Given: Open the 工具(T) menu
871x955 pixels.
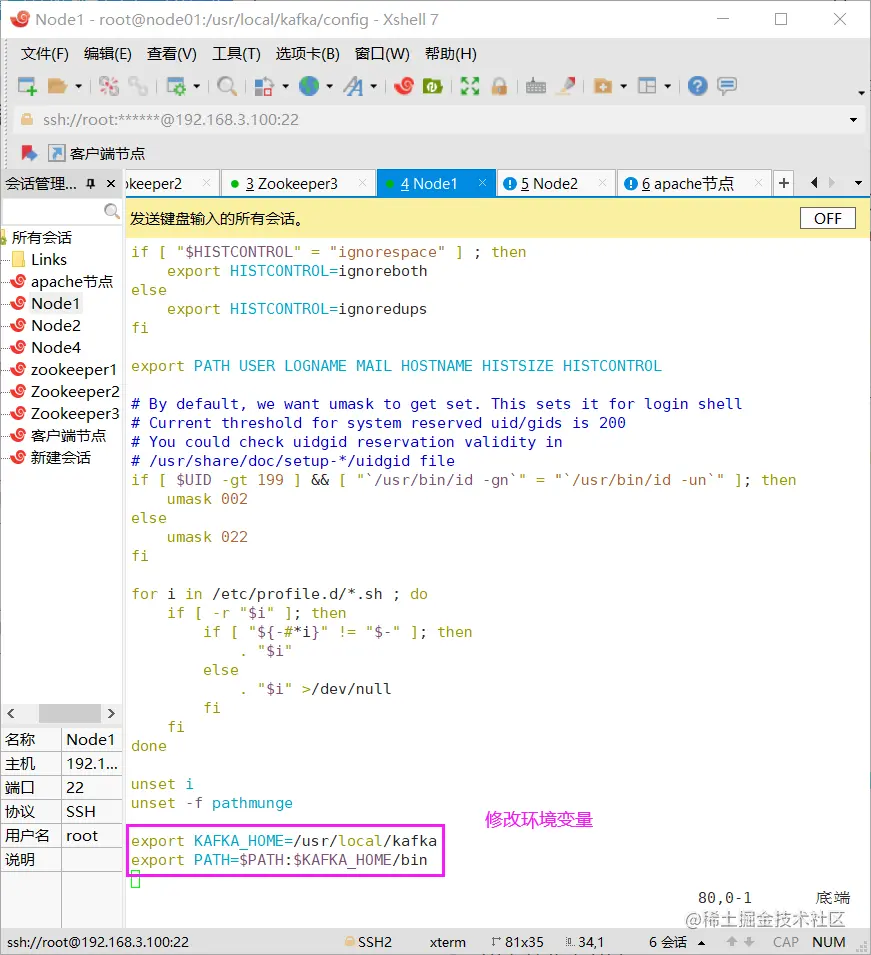Looking at the screenshot, I should pyautogui.click(x=236, y=54).
